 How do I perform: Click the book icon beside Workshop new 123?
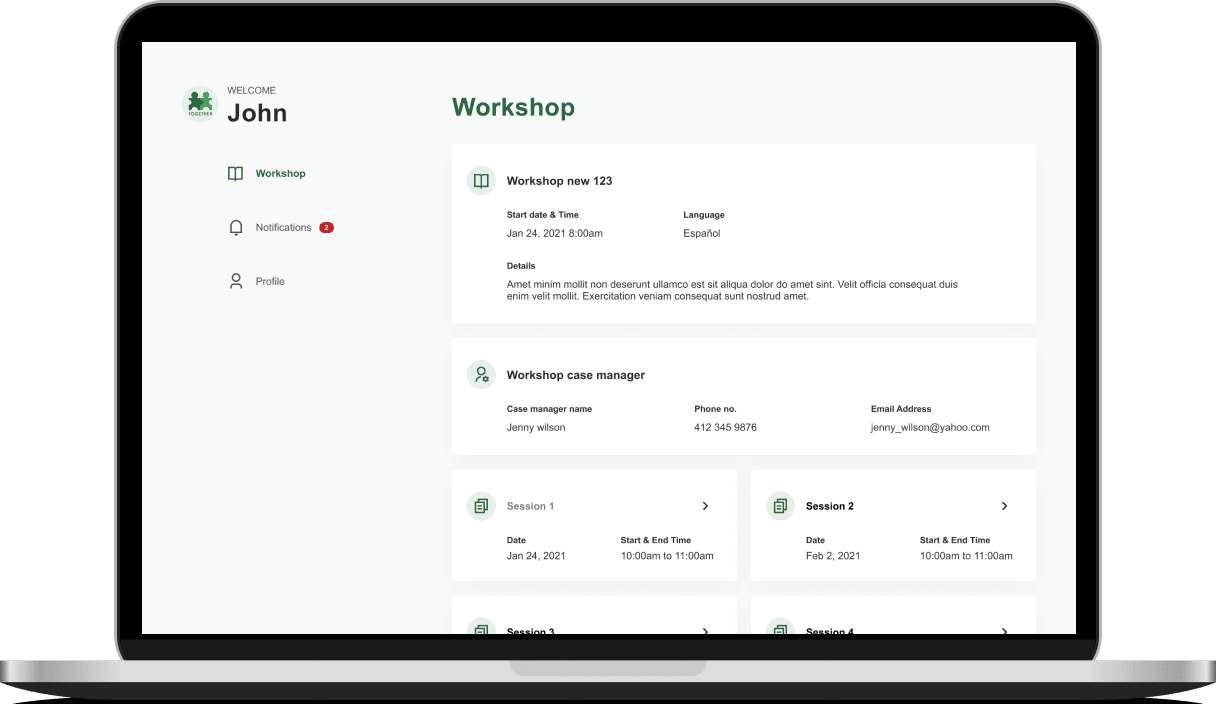click(481, 181)
